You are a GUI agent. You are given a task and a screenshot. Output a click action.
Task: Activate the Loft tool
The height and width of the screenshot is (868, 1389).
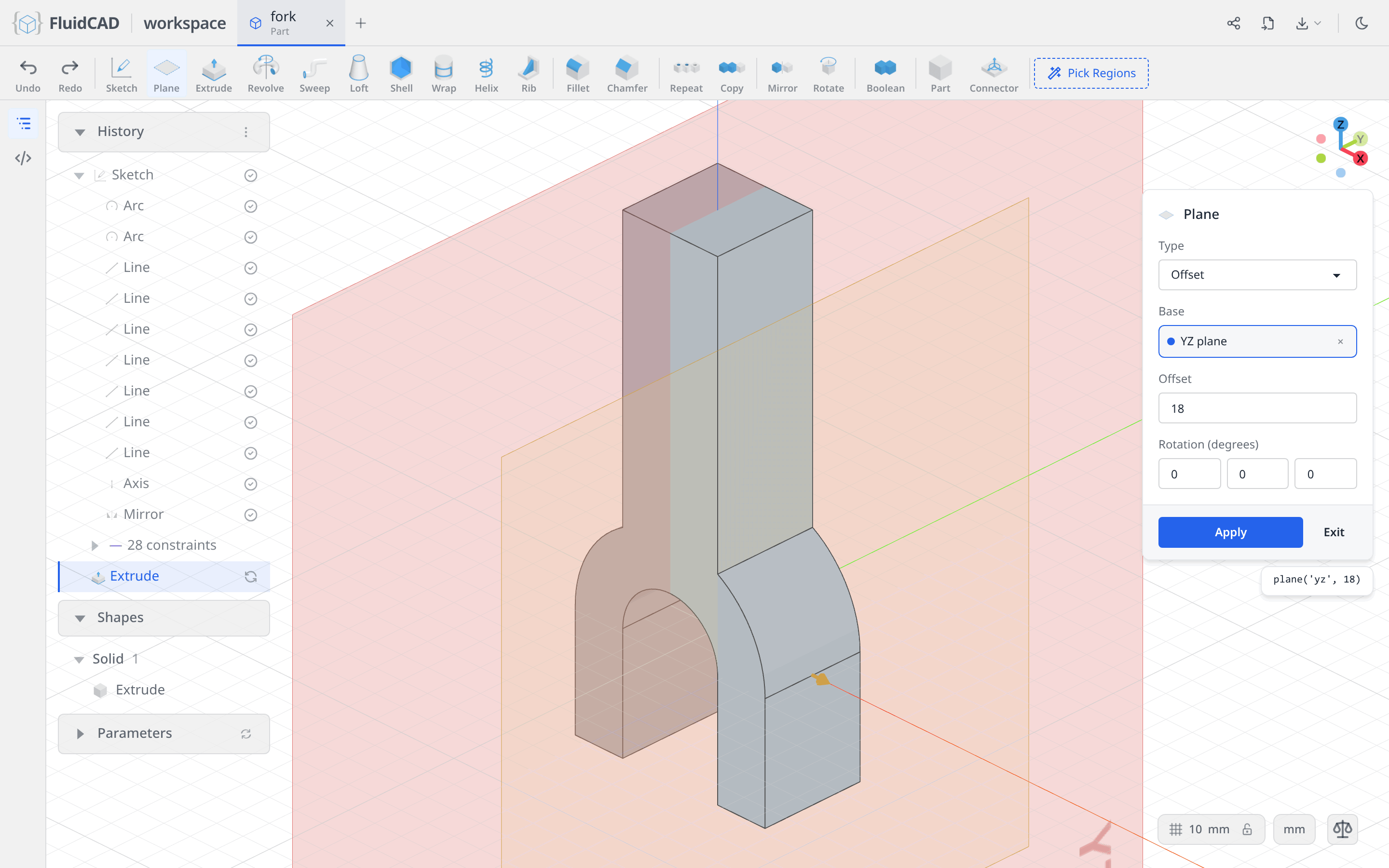tap(359, 74)
